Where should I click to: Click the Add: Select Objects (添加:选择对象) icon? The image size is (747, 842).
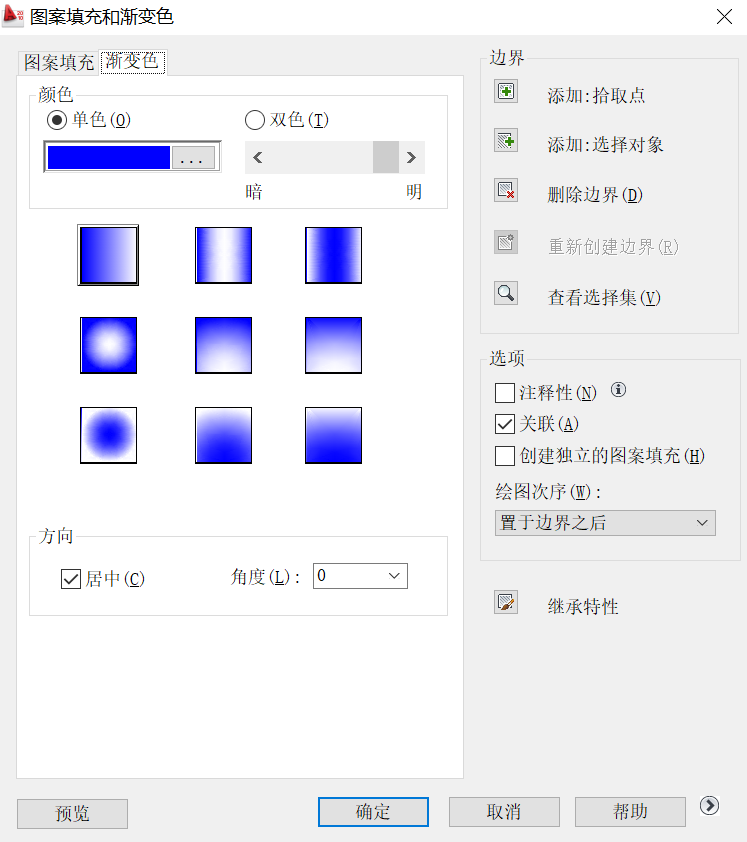click(x=506, y=141)
